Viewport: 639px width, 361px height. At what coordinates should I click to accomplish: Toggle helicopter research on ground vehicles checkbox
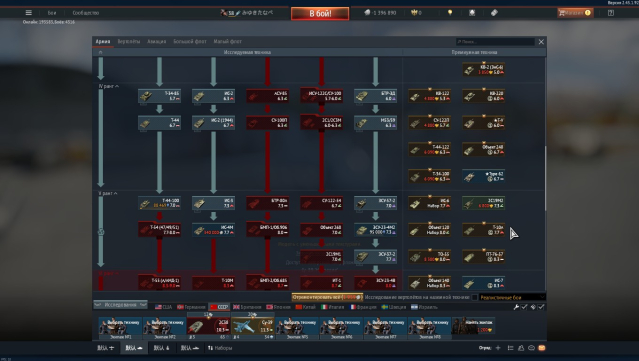474,297
